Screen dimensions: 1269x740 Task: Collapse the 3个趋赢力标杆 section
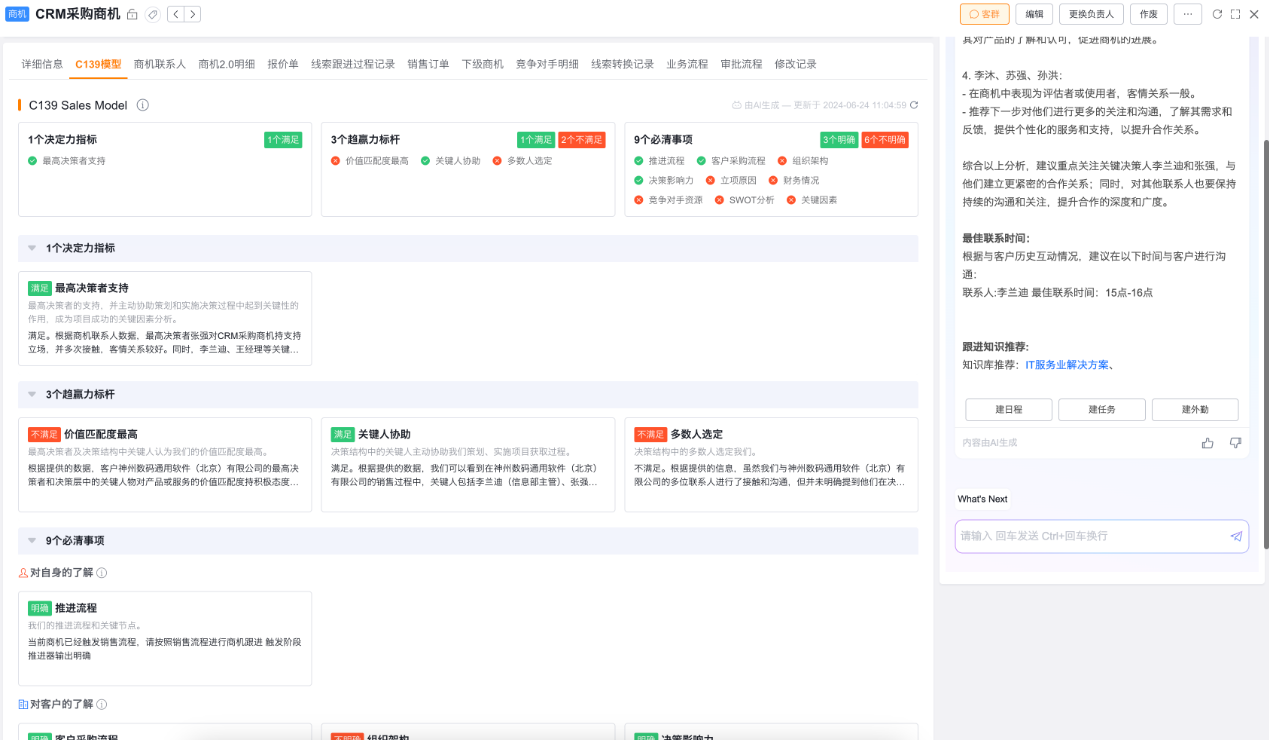click(x=32, y=394)
